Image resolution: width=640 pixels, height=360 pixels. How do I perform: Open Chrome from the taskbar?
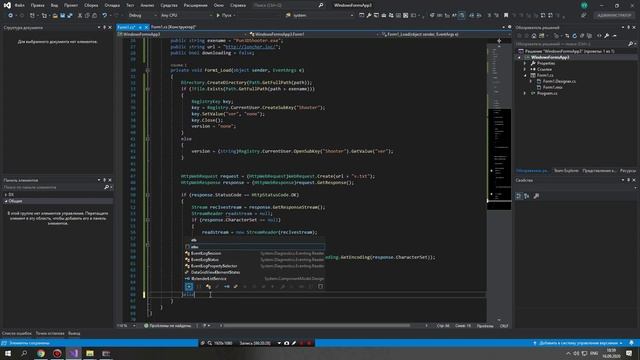pyautogui.click(x=41, y=353)
